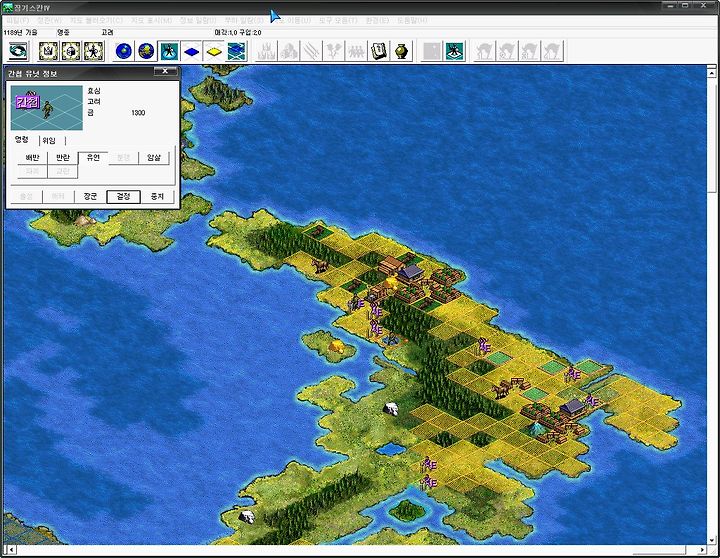Click the 중지 button to cancel
Image resolution: width=720 pixels, height=558 pixels.
(157, 197)
